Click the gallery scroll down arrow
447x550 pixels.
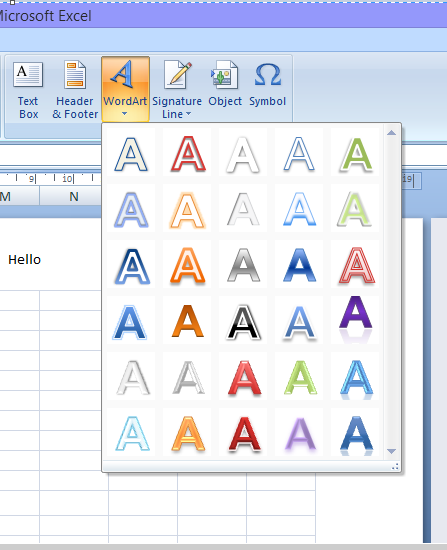point(392,451)
